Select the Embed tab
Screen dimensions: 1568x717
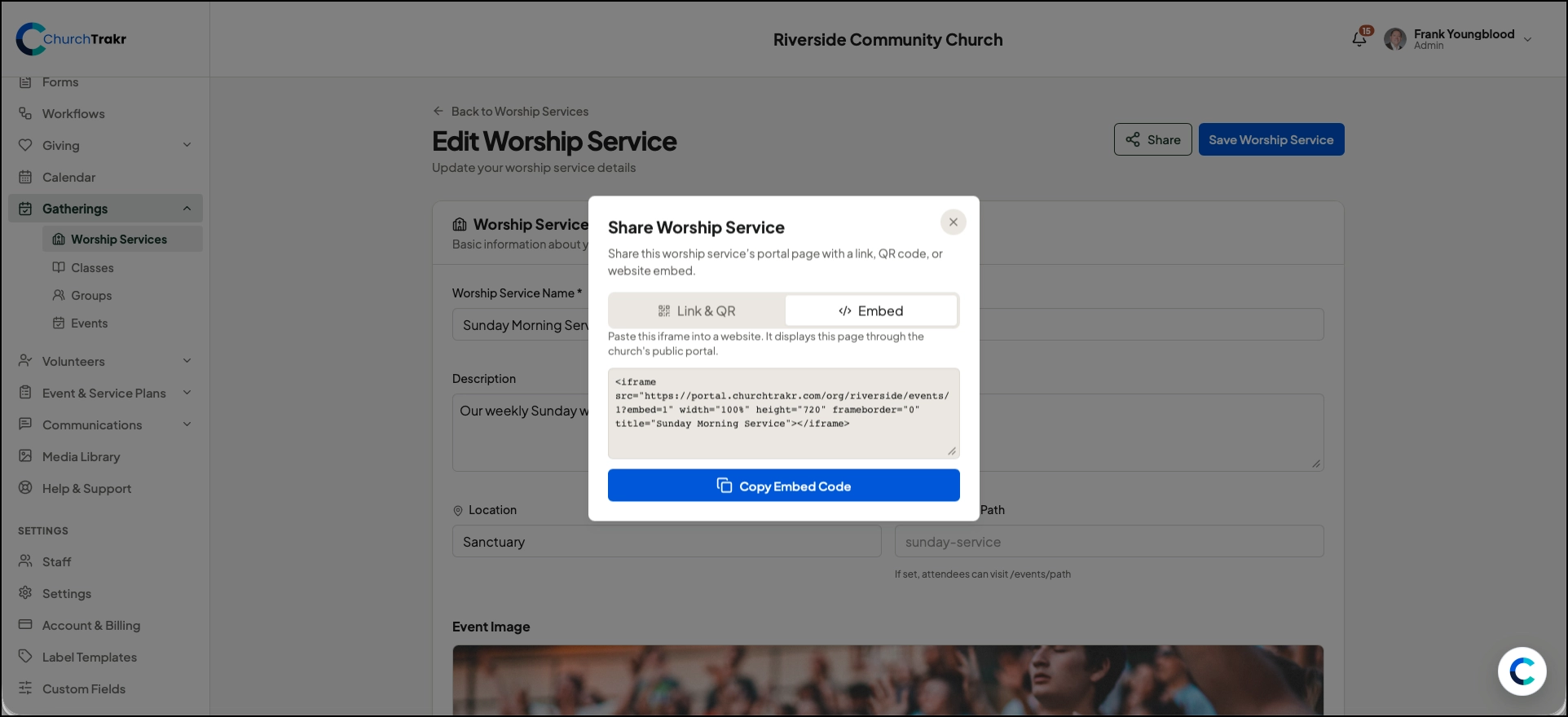point(870,310)
